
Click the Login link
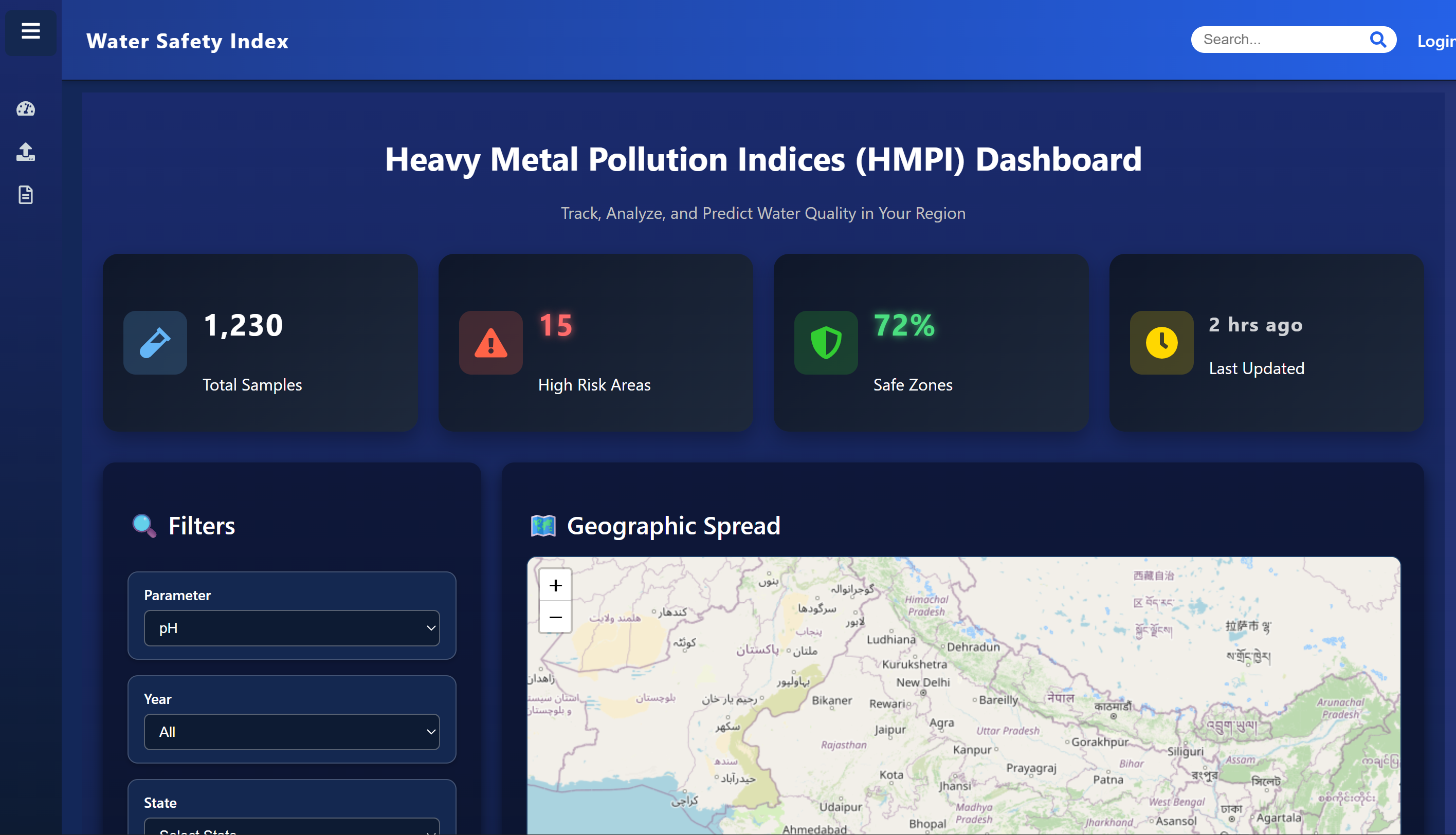click(x=1435, y=41)
